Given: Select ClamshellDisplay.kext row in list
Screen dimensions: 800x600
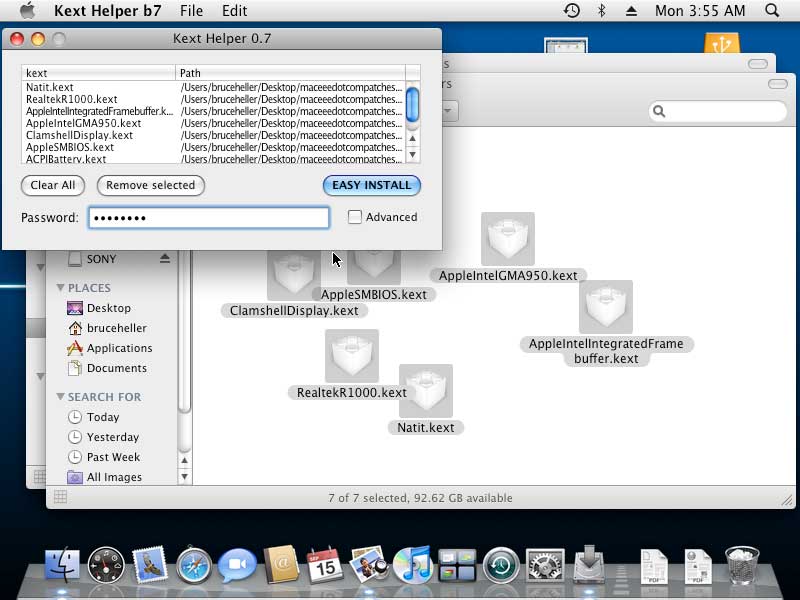Looking at the screenshot, I should [x=213, y=135].
